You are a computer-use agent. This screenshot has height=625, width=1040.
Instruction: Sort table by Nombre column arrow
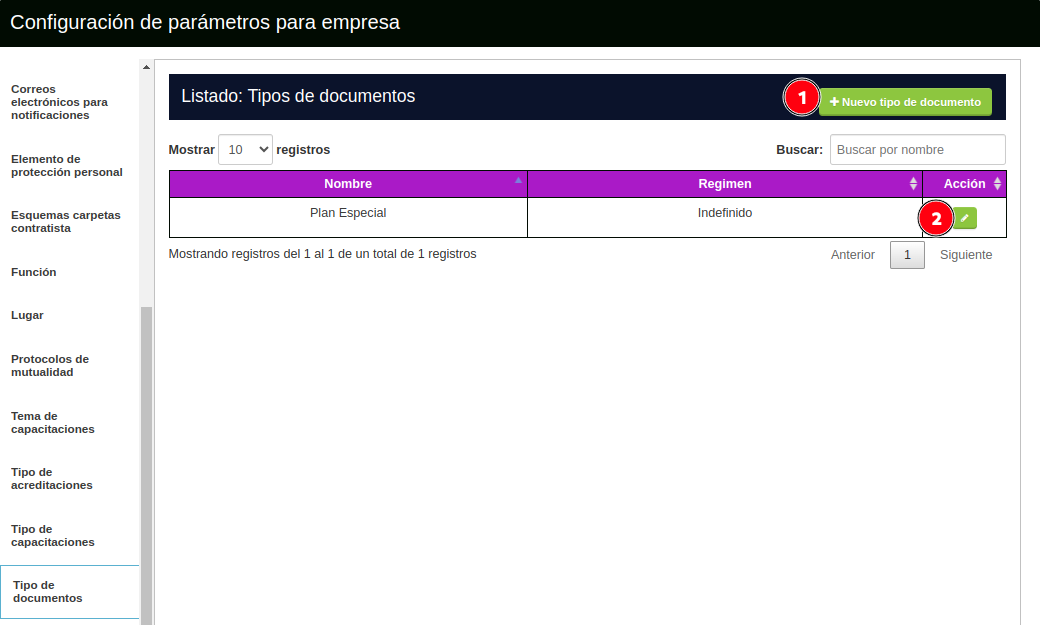(x=518, y=180)
